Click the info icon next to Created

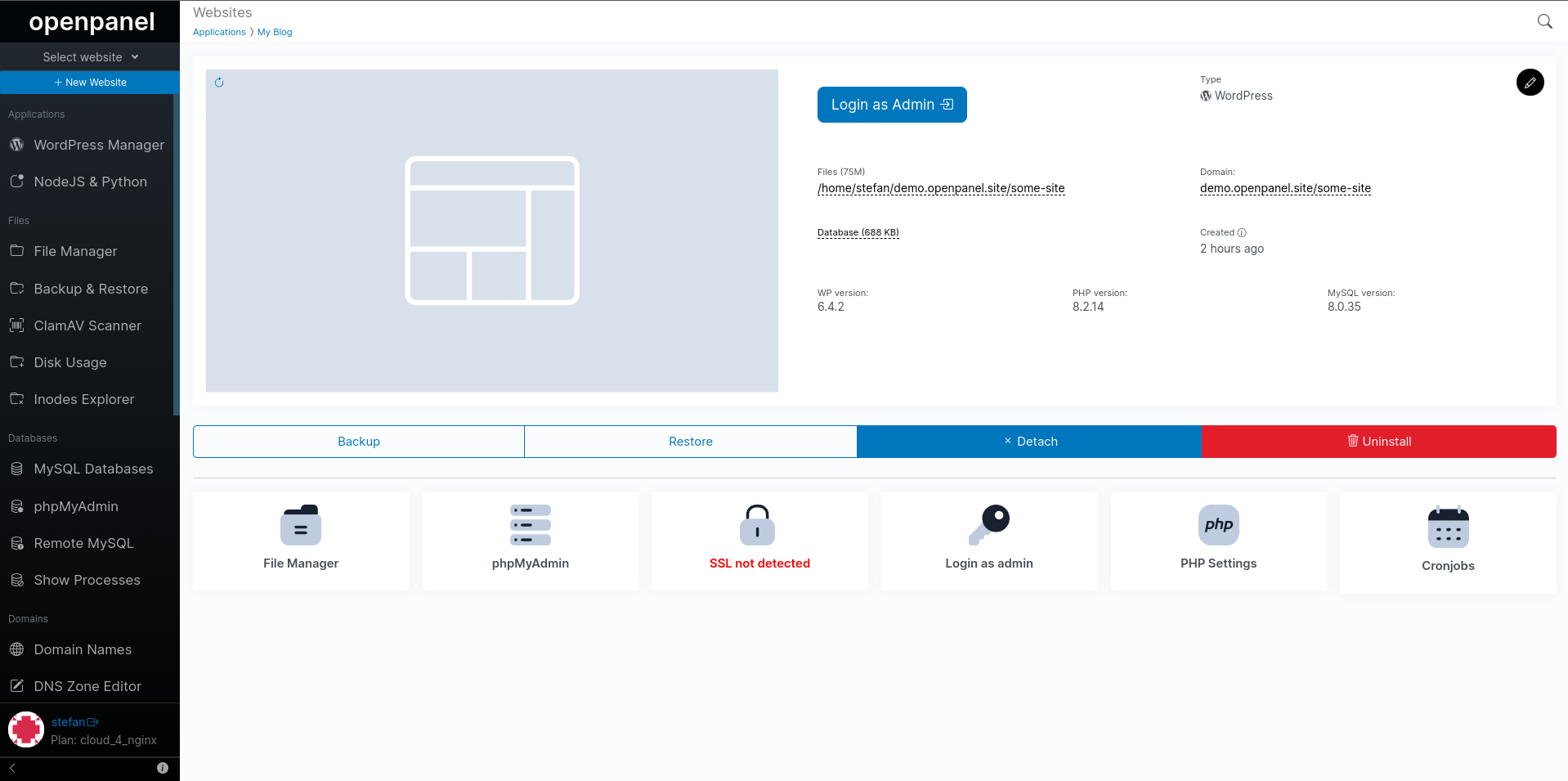coord(1242,232)
